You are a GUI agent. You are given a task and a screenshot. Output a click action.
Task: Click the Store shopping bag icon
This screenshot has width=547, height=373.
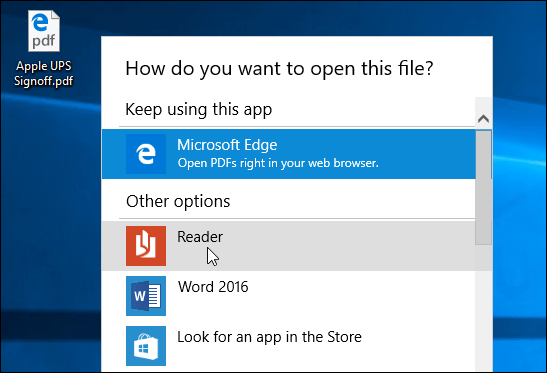[x=146, y=346]
